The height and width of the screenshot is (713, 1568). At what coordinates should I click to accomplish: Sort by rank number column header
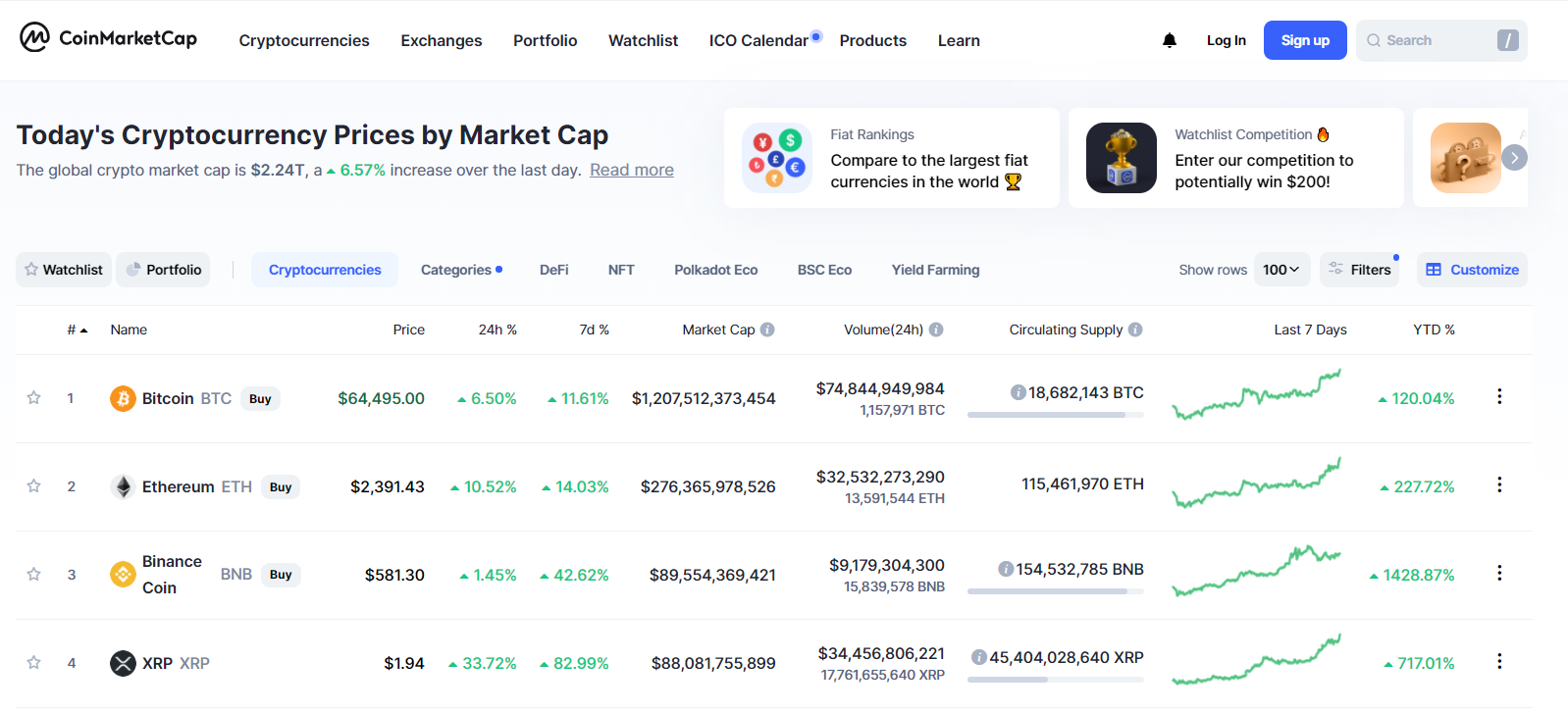[77, 330]
